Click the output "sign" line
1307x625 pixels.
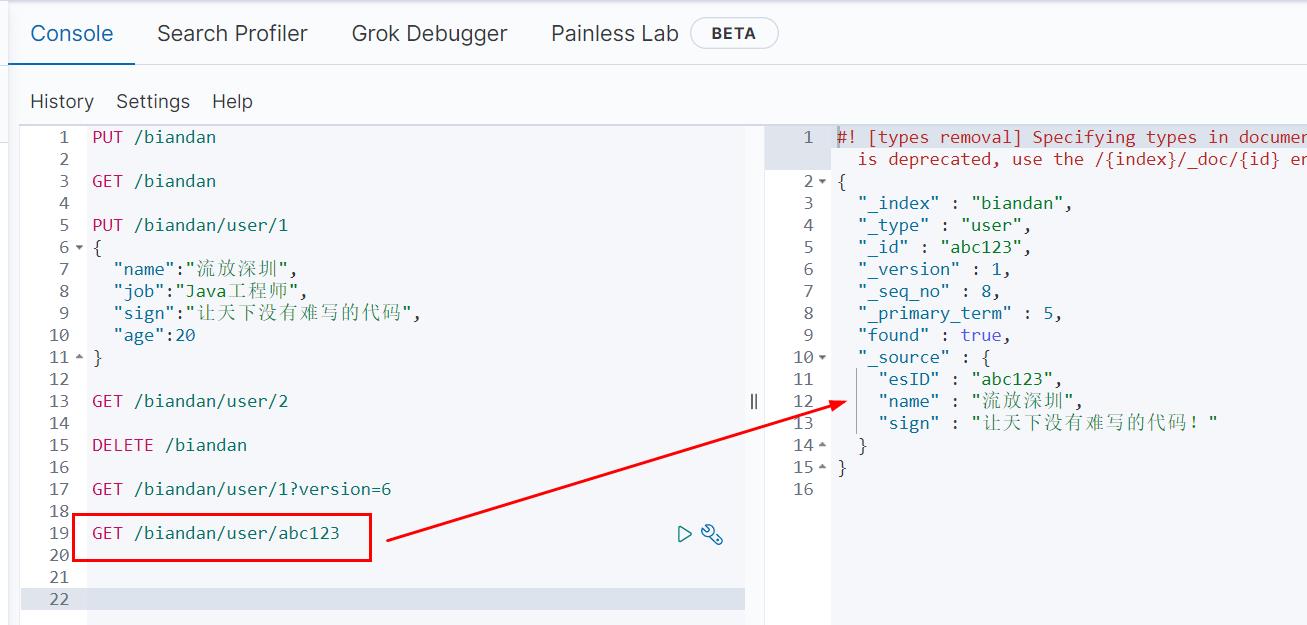click(x=1048, y=423)
